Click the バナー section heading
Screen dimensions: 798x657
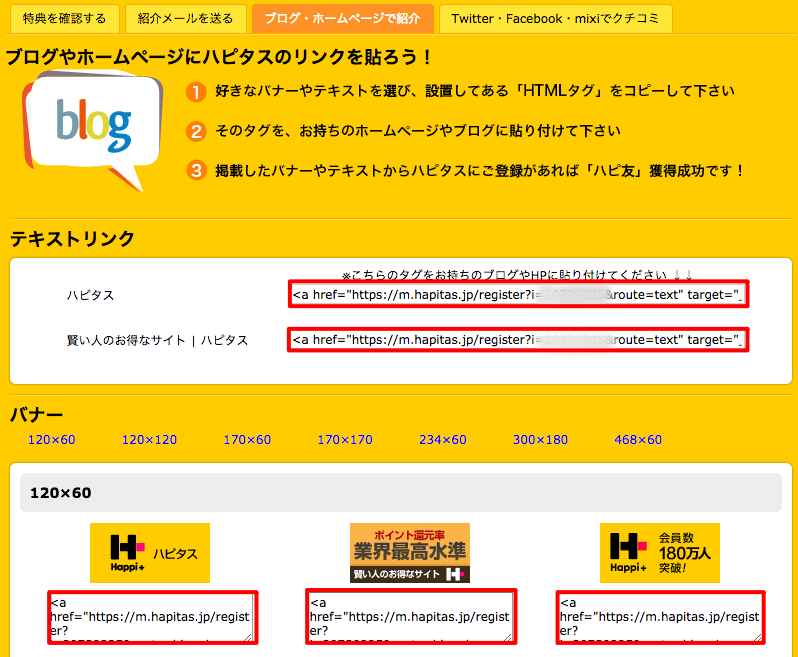pos(37,415)
